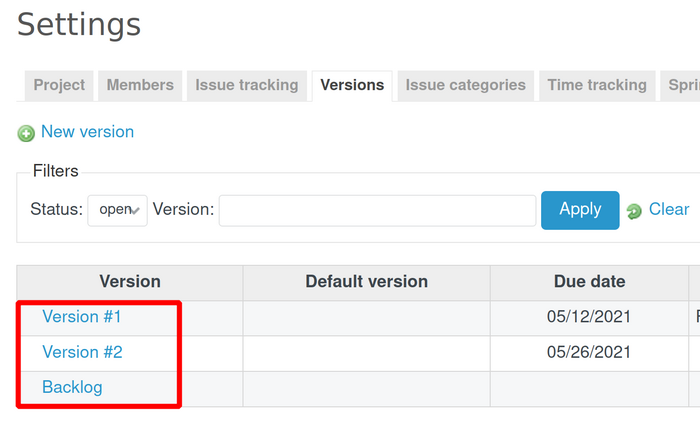700x426 pixels.
Task: Open the Version #1 link
Action: (82, 317)
